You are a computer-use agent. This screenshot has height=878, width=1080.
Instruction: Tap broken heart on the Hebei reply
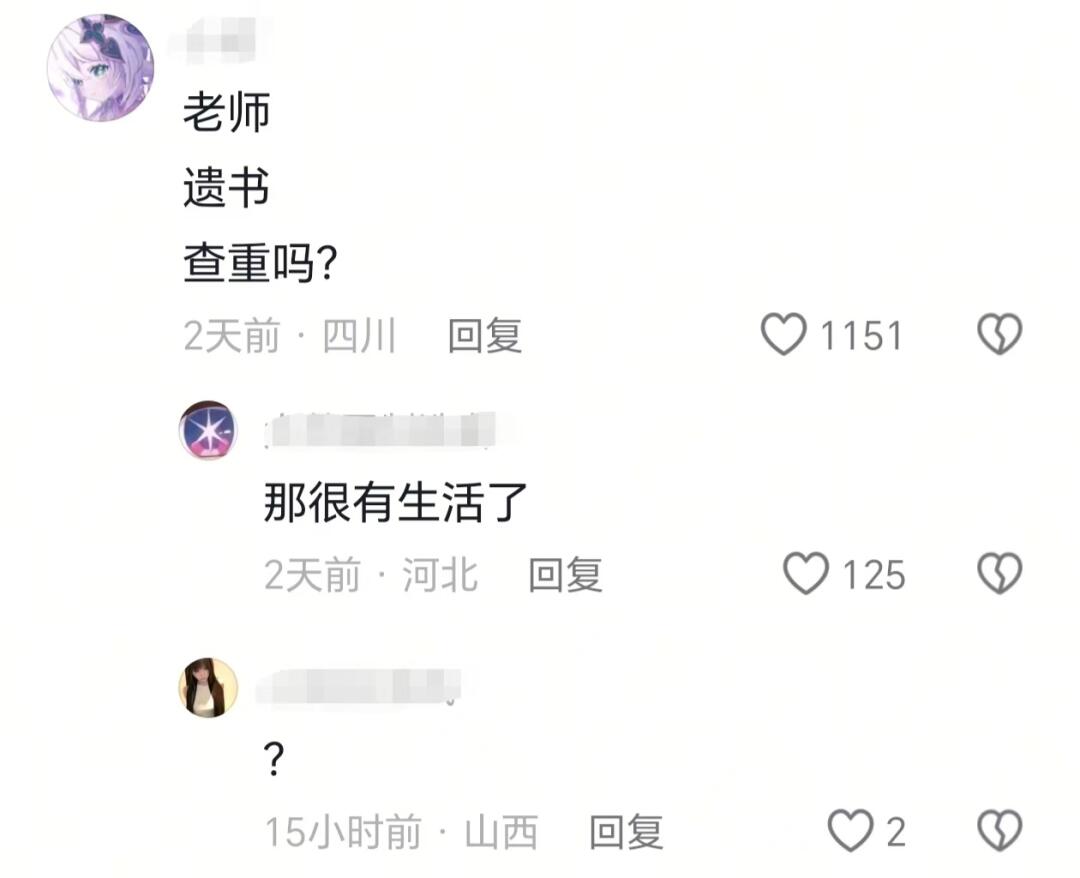[999, 573]
